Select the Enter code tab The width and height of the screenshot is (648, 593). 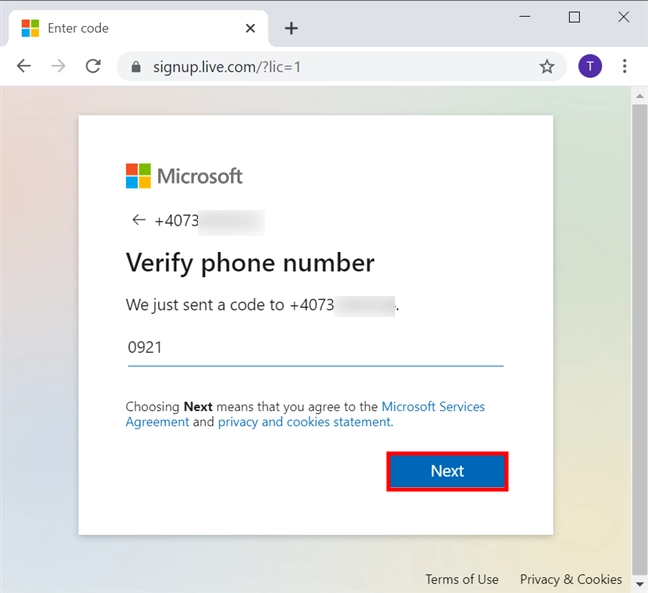[x=138, y=28]
